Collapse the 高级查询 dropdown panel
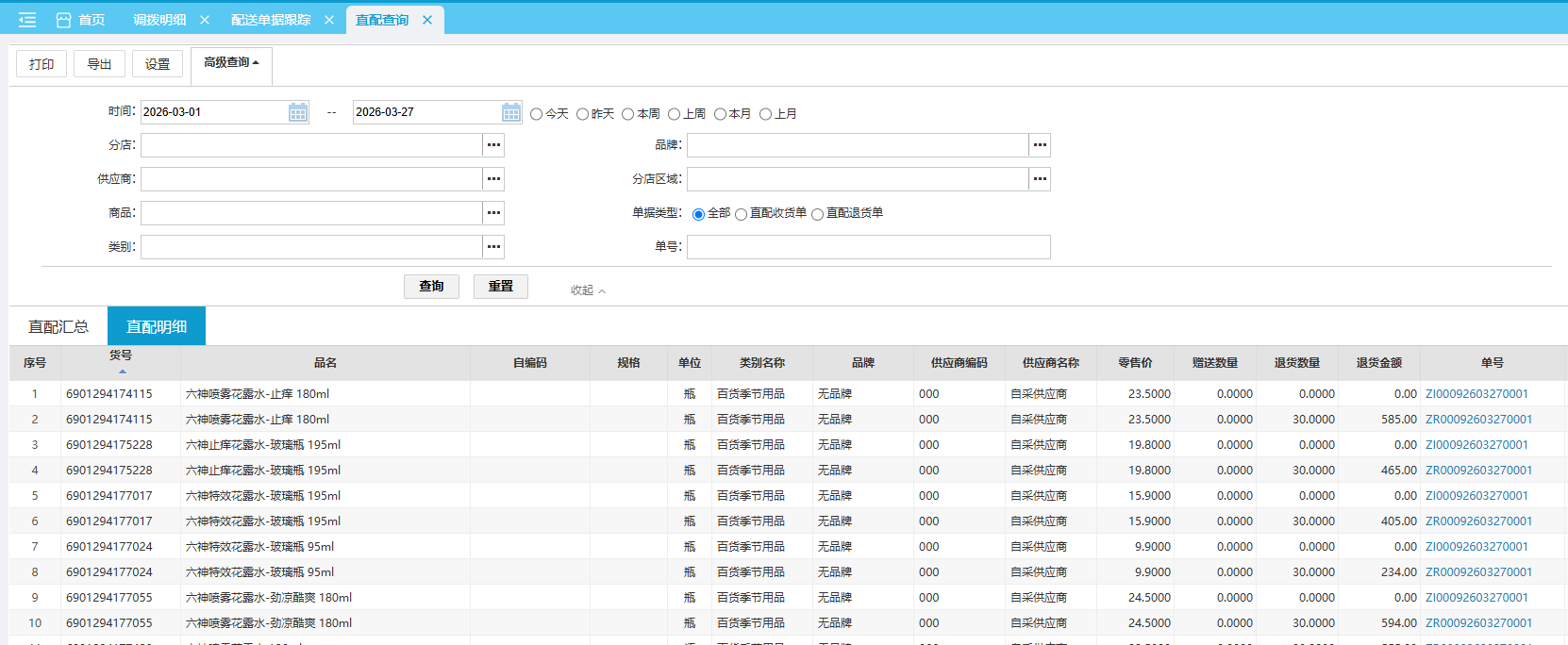 [x=231, y=63]
